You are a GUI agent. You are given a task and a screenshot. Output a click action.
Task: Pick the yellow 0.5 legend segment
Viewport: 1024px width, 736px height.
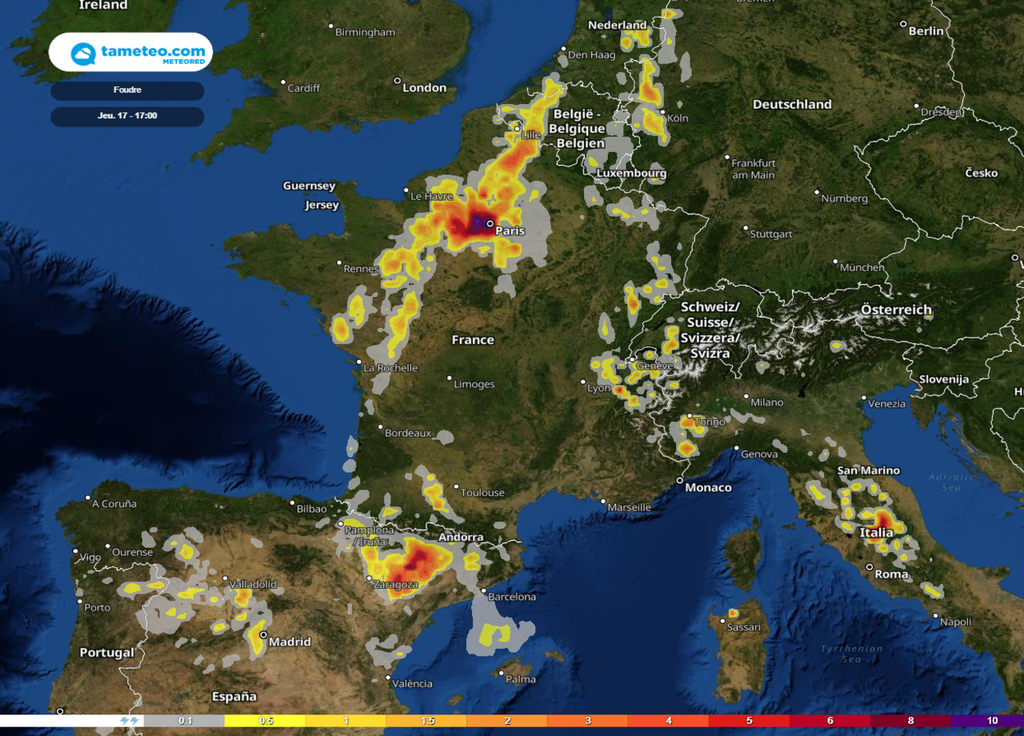264,721
